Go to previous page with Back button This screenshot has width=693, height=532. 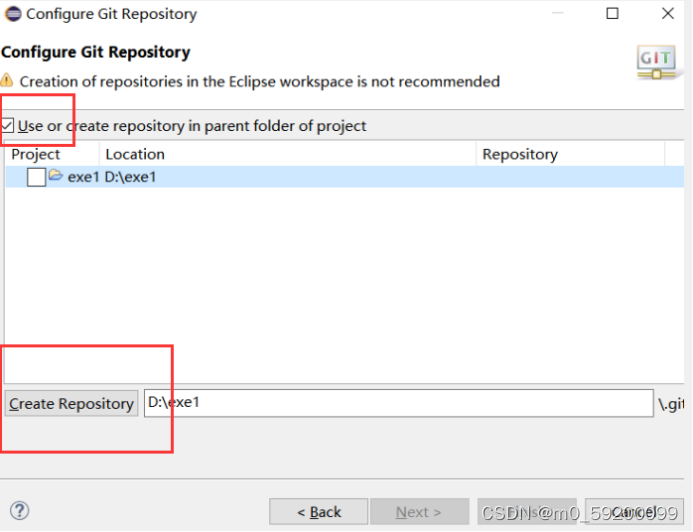pyautogui.click(x=319, y=512)
